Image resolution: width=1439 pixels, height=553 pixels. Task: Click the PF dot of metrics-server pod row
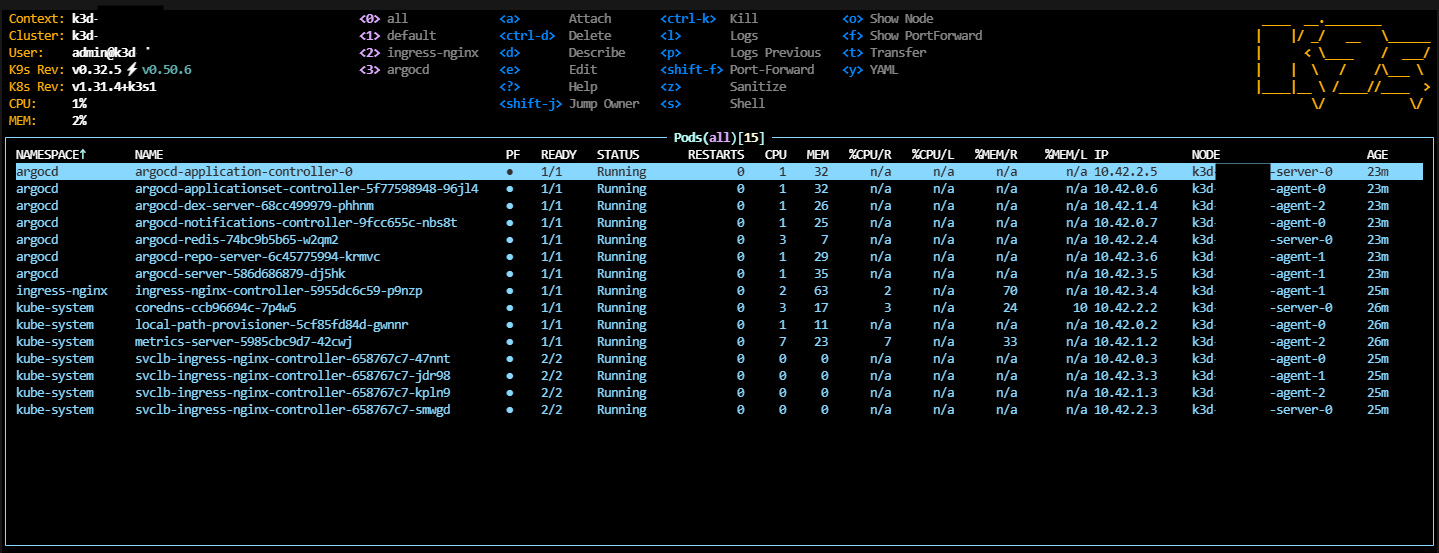click(510, 342)
